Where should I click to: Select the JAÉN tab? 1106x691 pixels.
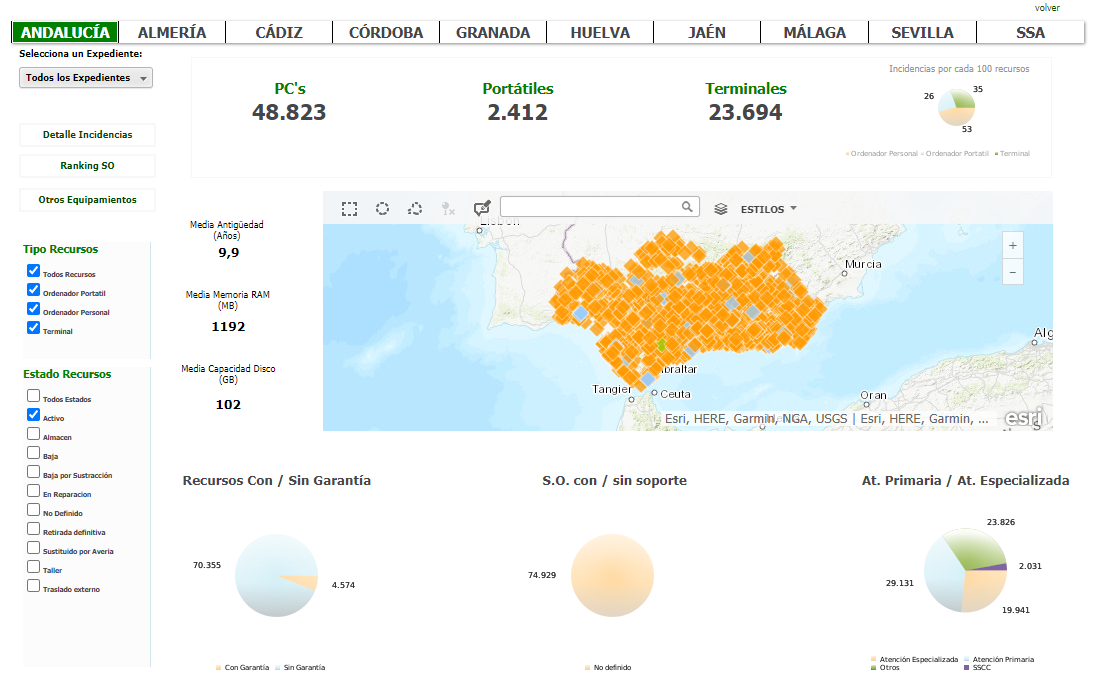tap(707, 32)
